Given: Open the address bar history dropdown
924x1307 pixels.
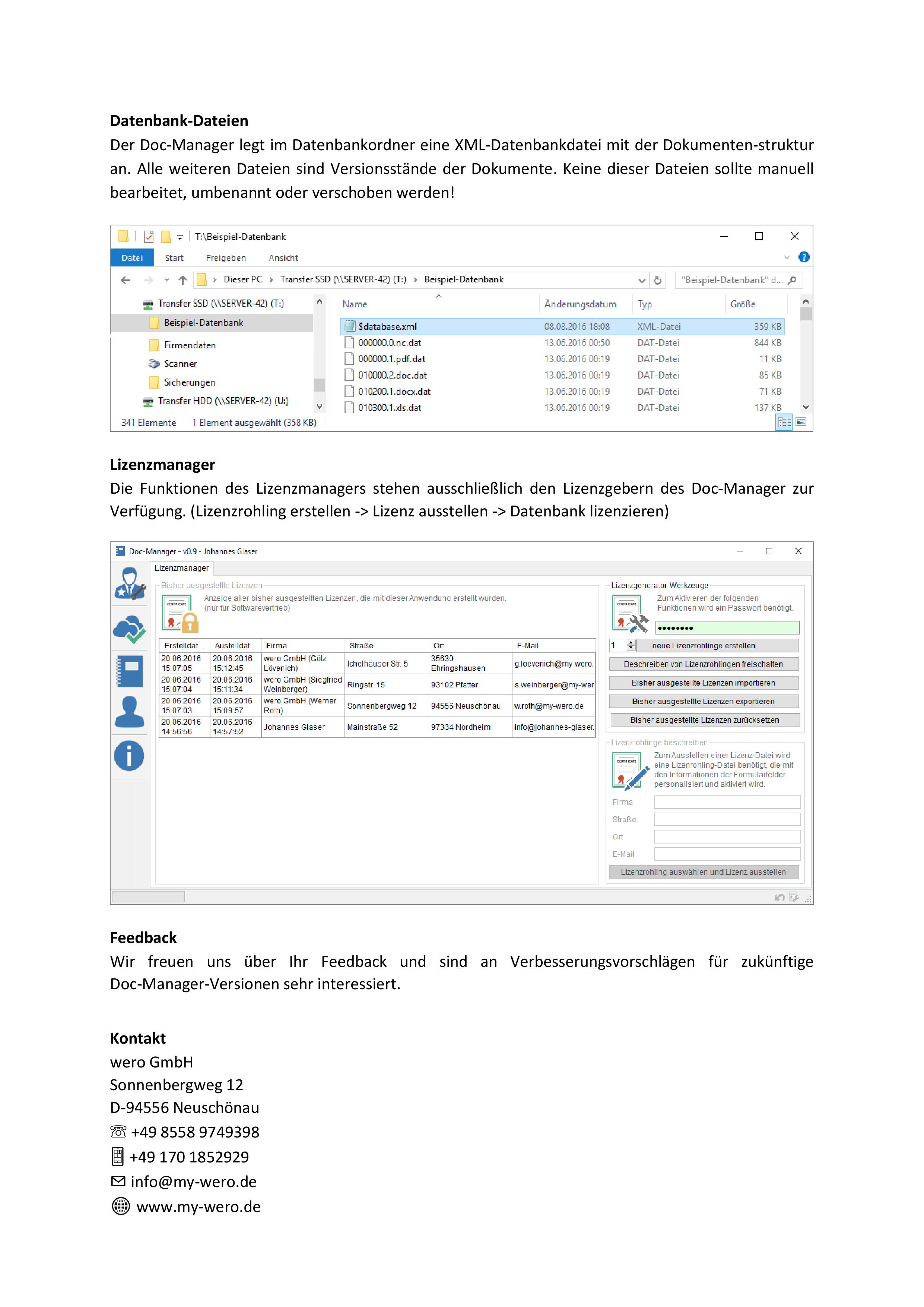Looking at the screenshot, I should (x=642, y=280).
